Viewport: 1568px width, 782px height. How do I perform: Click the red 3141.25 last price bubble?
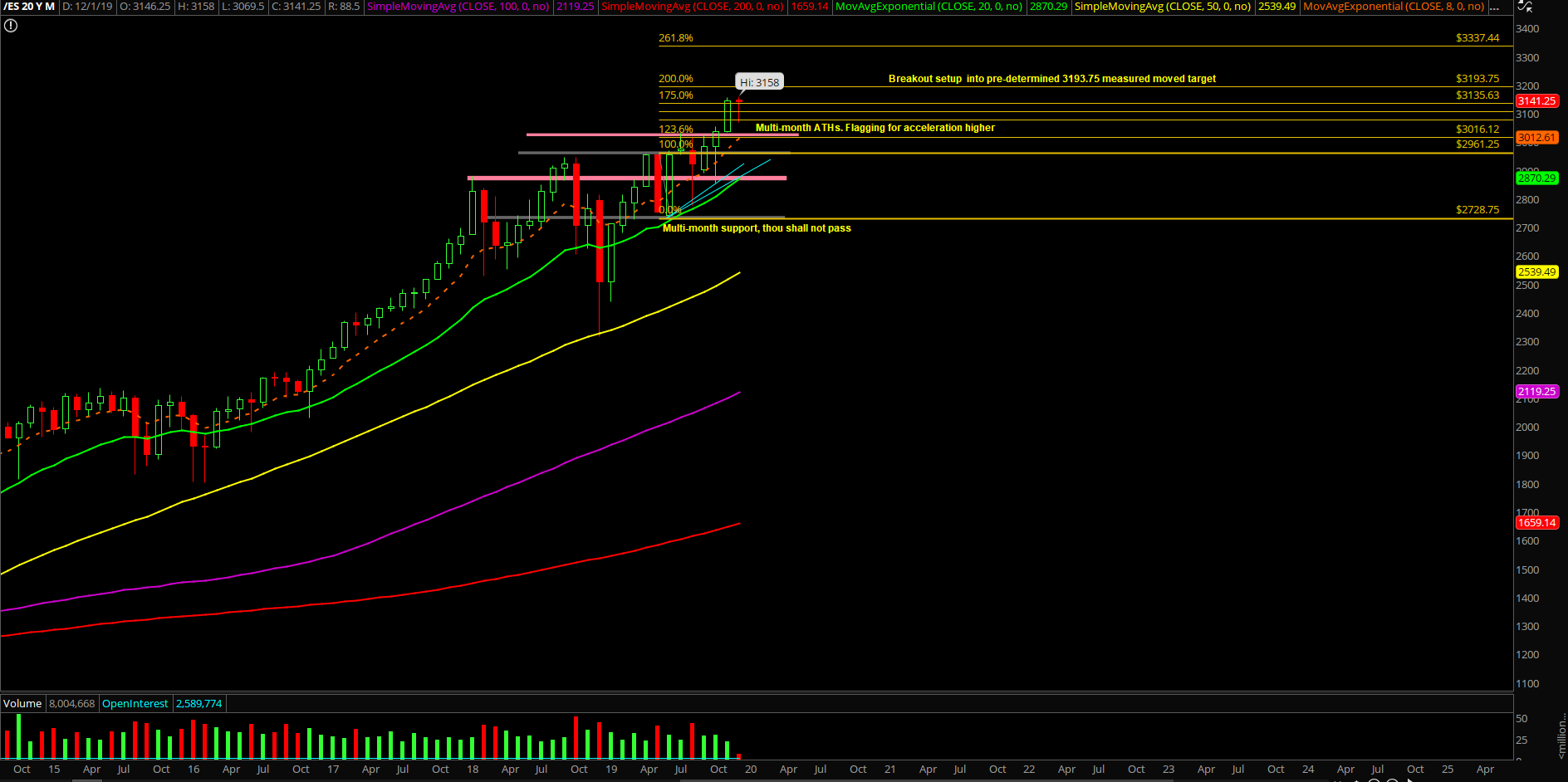[x=1536, y=100]
